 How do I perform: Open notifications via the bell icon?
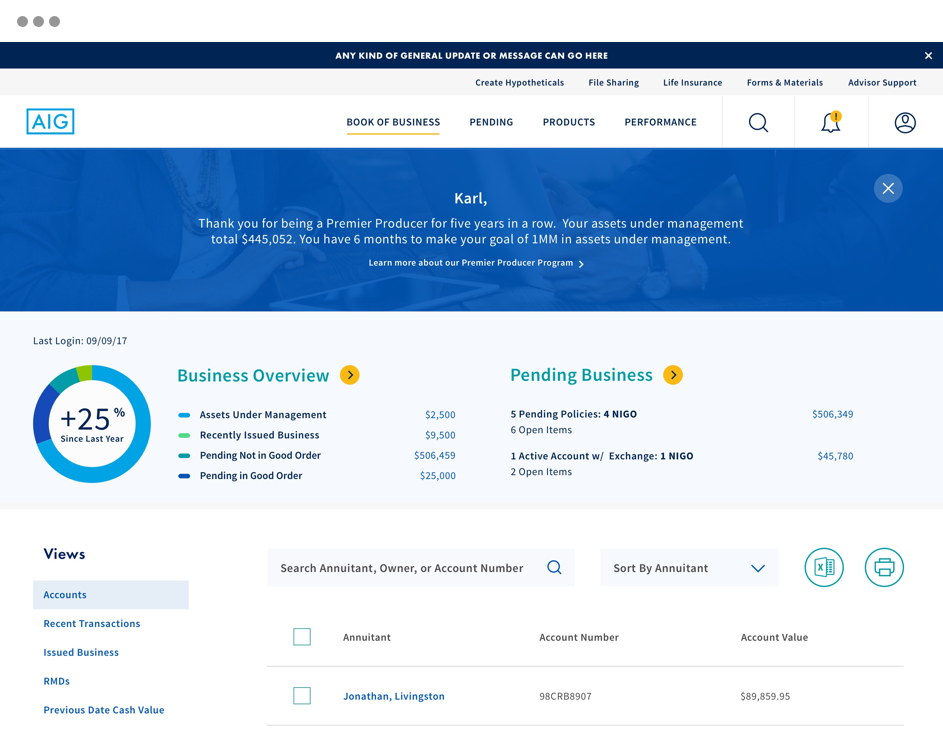pos(830,122)
